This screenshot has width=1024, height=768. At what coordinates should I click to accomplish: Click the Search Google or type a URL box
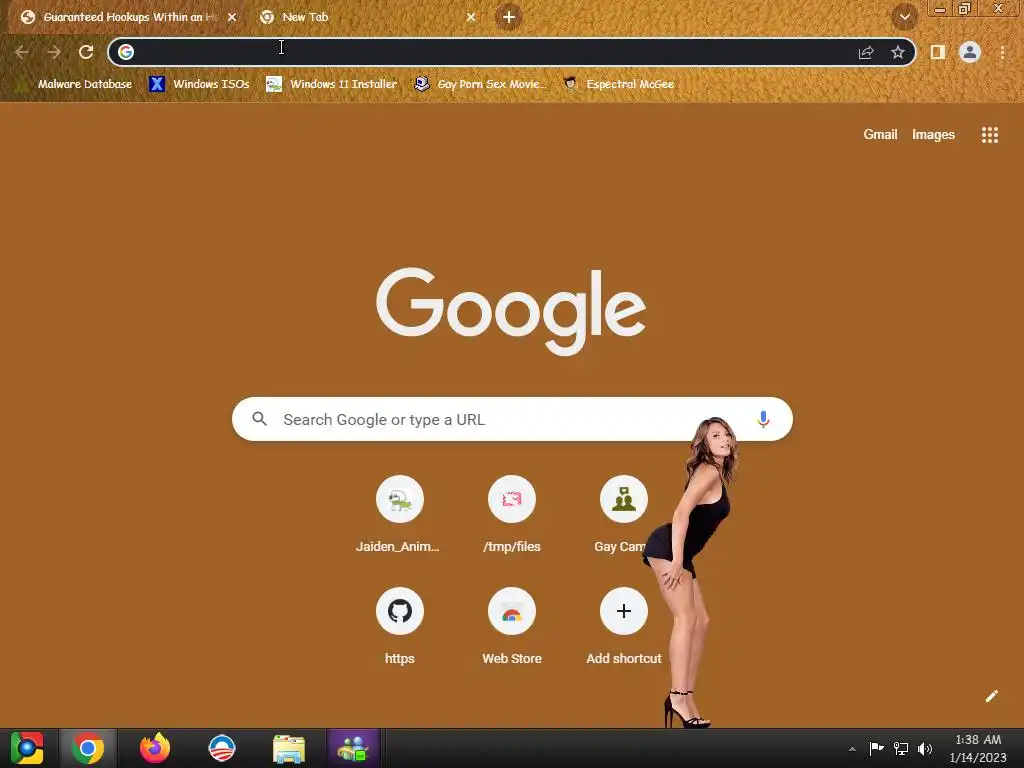513,419
